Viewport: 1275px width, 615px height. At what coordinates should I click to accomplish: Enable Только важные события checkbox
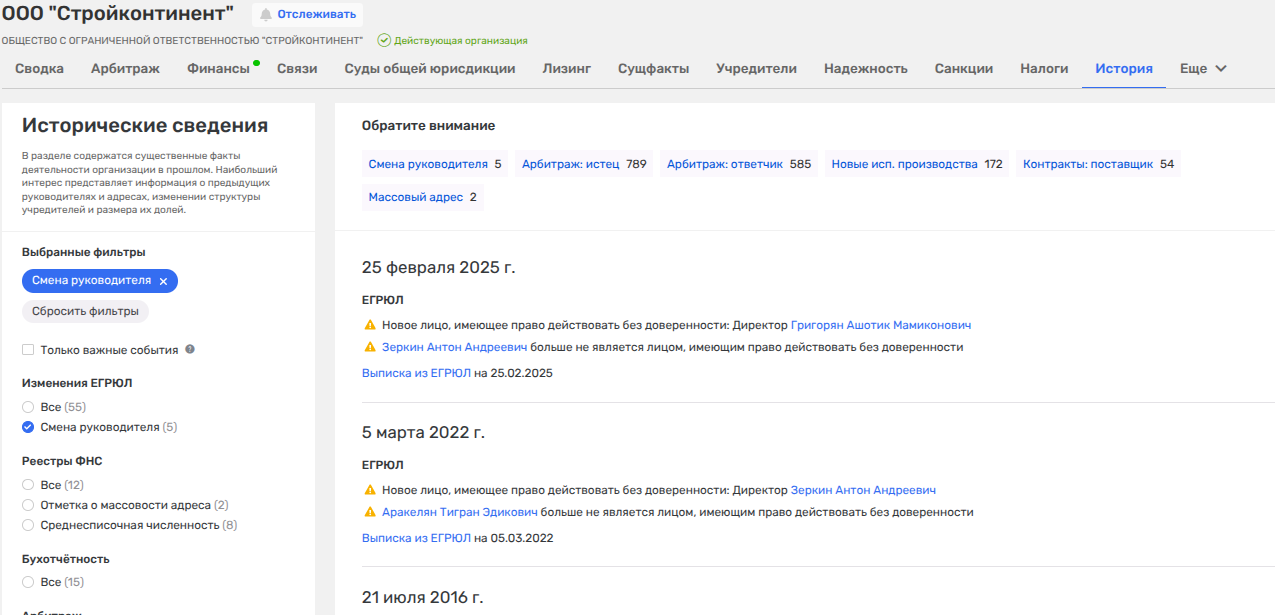28,351
